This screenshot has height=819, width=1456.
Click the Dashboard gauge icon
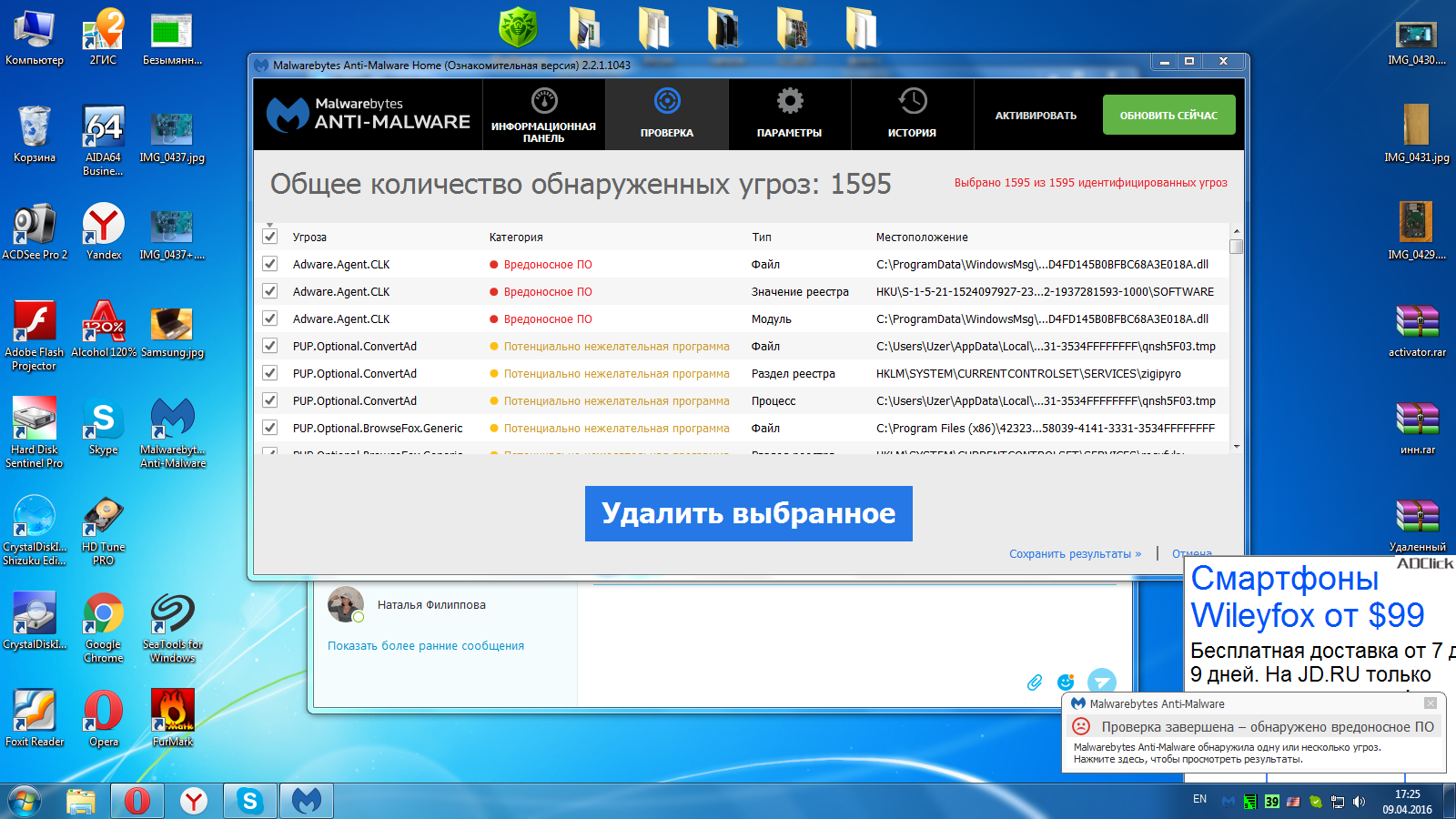tap(544, 100)
